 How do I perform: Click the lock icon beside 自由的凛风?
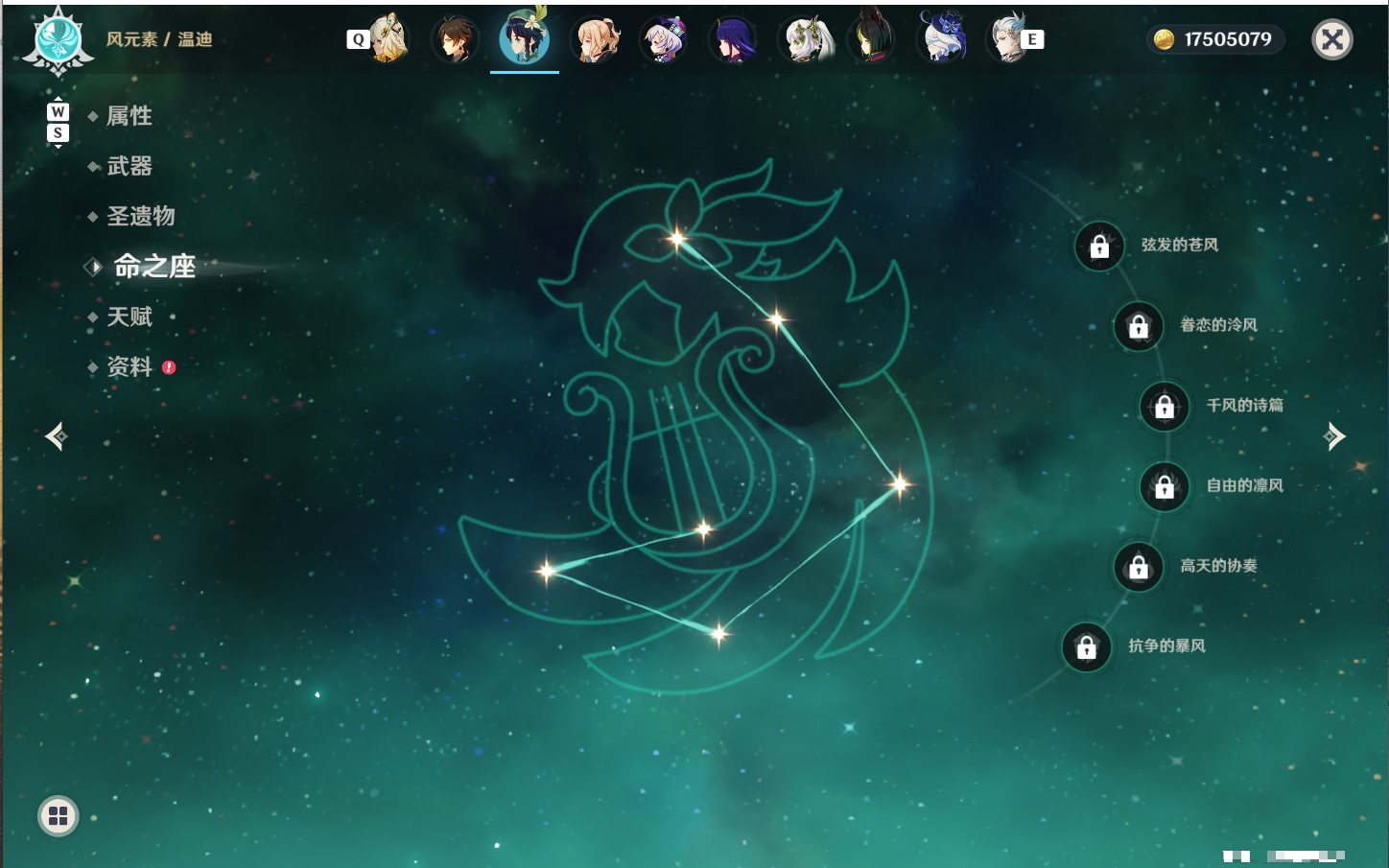coord(1165,487)
